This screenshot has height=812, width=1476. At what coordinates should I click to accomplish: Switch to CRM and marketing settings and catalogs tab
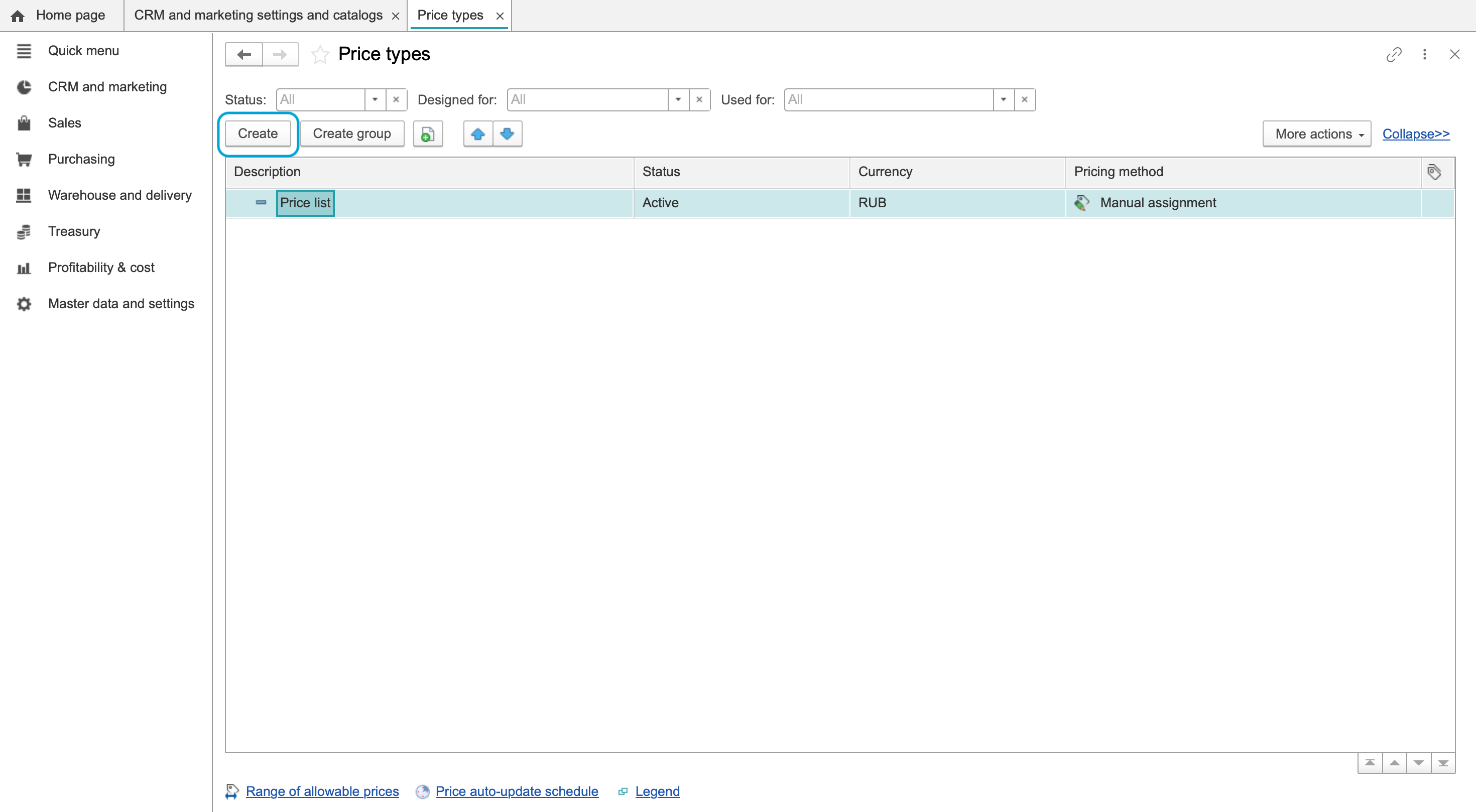click(258, 16)
